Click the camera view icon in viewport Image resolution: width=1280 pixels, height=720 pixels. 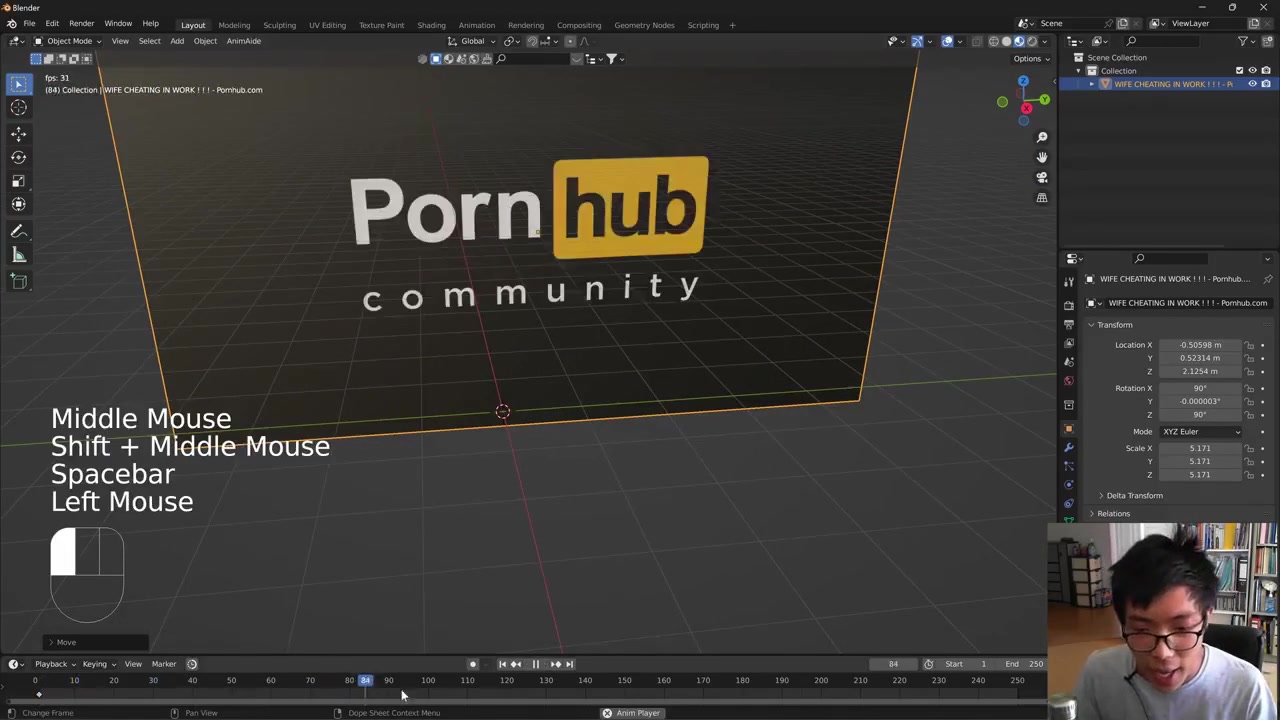pos(1041,178)
